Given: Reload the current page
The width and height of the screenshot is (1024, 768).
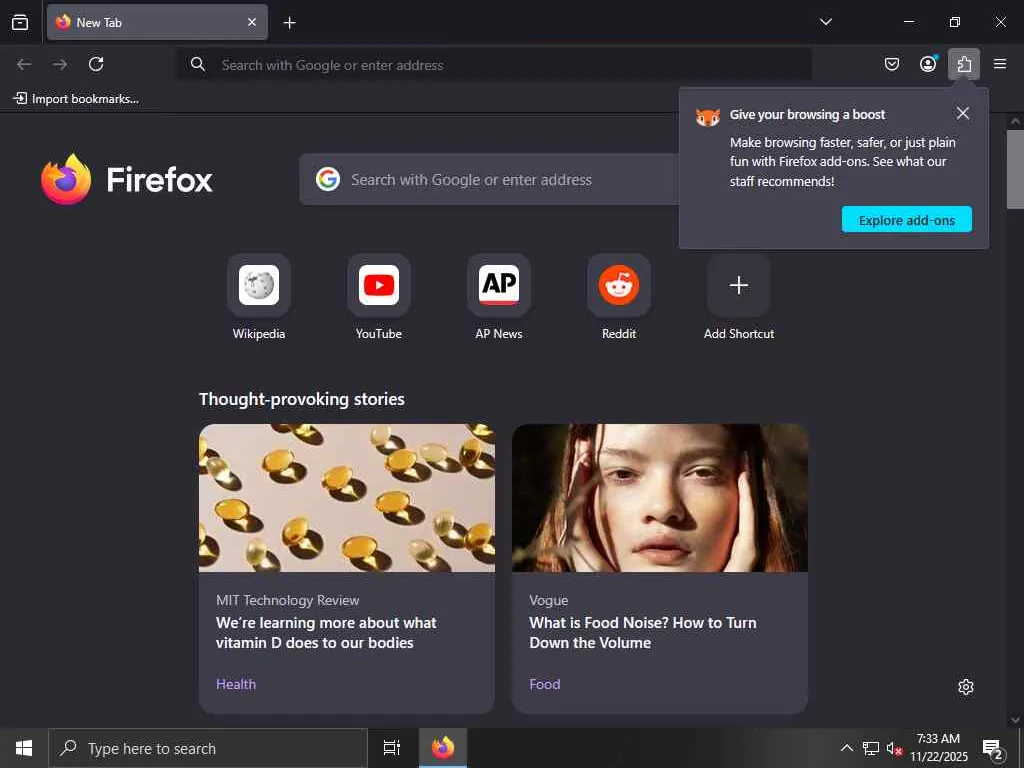Looking at the screenshot, I should (x=96, y=64).
